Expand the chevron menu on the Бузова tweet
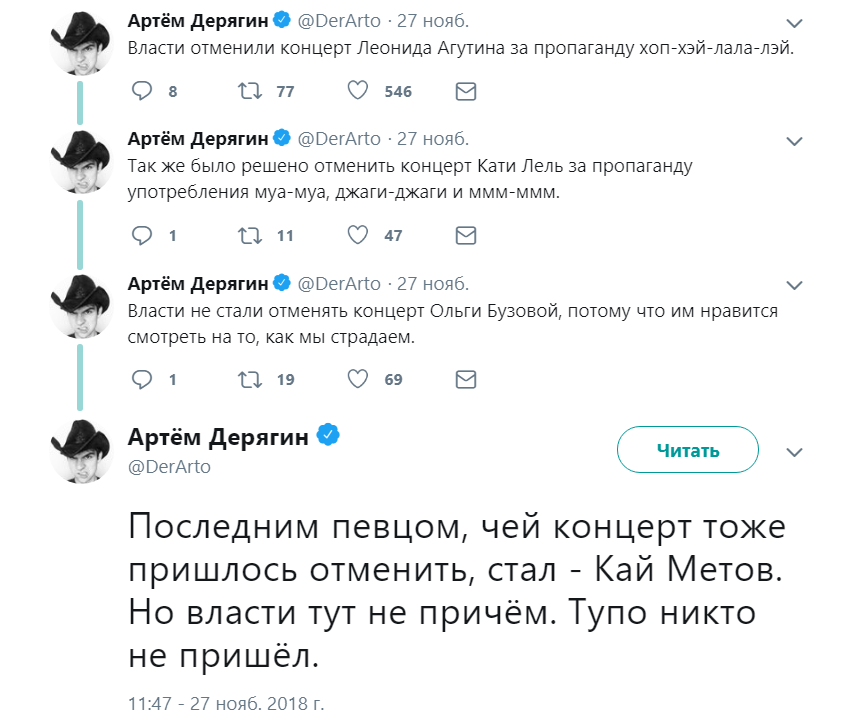 pos(795,285)
